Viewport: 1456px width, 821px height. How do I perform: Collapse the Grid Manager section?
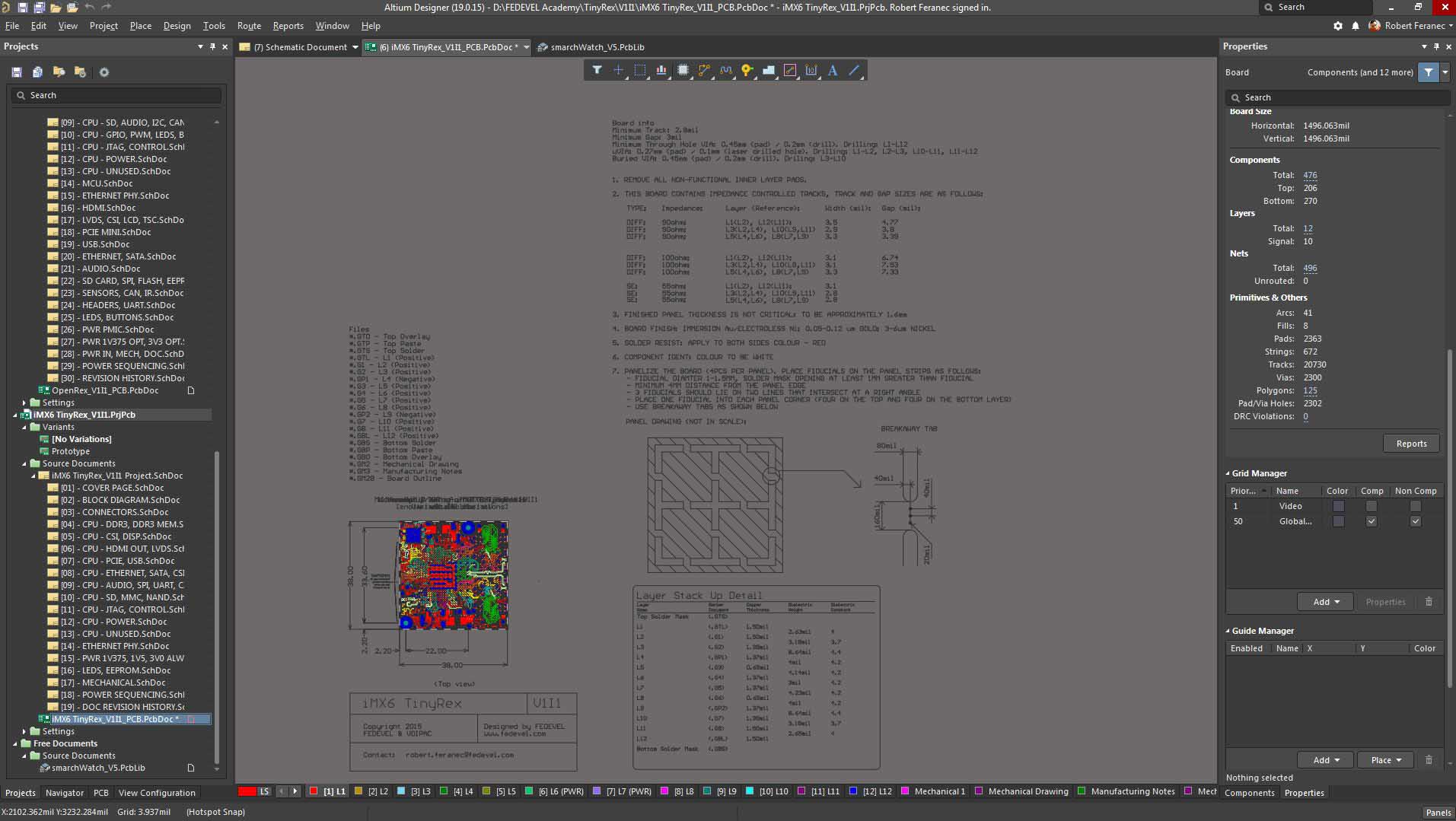(x=1228, y=473)
